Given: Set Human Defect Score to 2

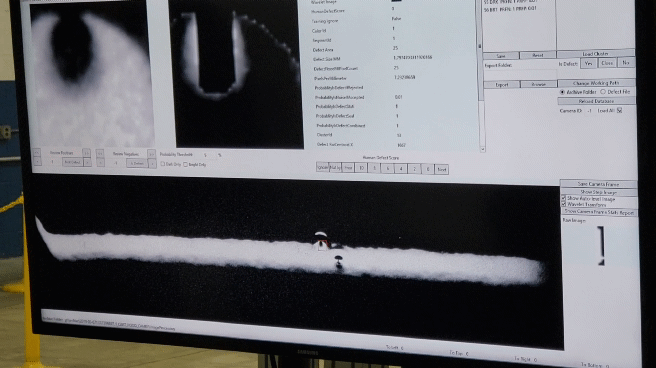Looking at the screenshot, I should (x=414, y=169).
